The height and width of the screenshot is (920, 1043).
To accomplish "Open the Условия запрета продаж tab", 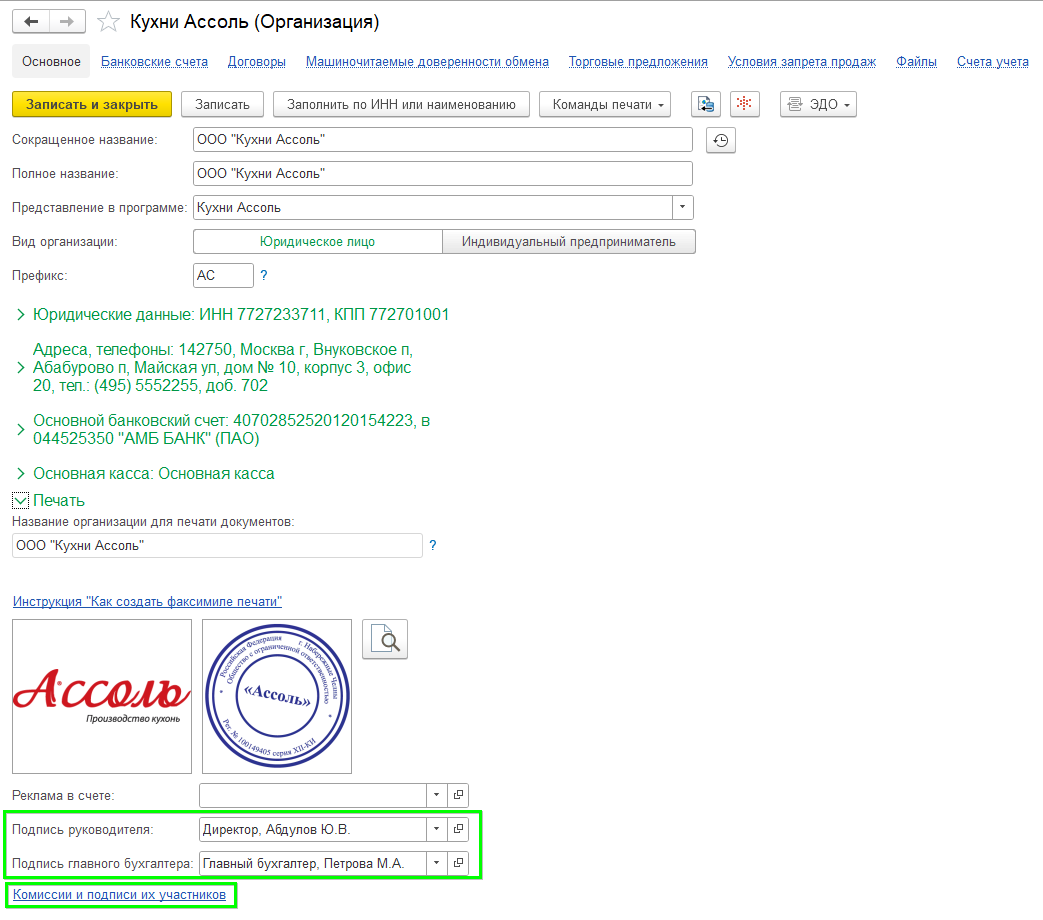I will (802, 62).
